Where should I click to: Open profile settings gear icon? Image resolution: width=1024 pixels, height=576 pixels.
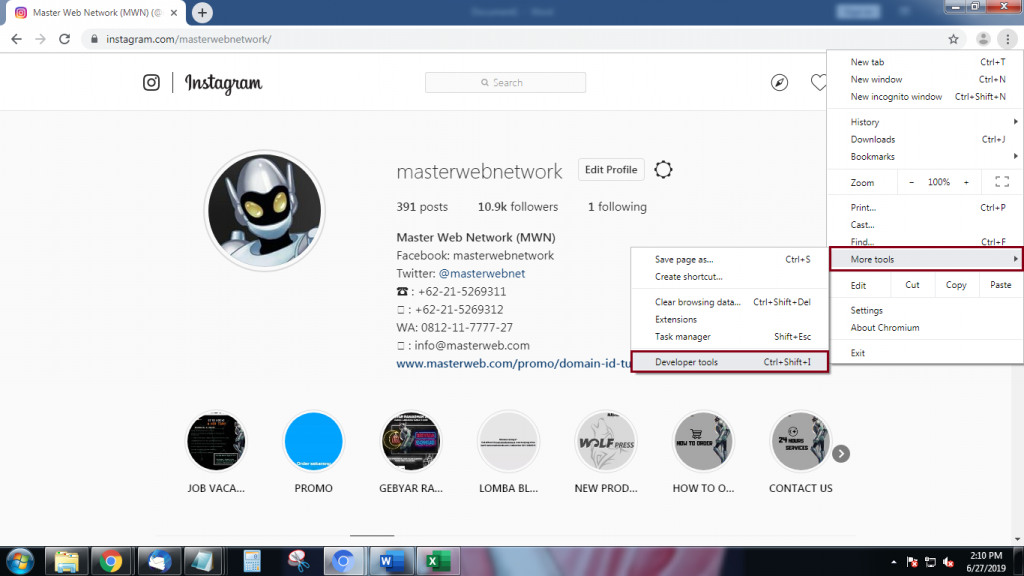point(663,170)
